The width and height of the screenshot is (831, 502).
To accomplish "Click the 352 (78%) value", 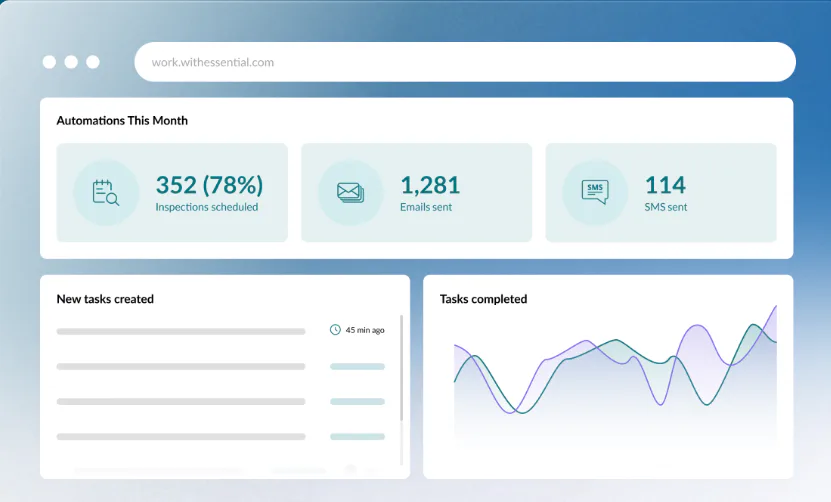I will (x=209, y=185).
